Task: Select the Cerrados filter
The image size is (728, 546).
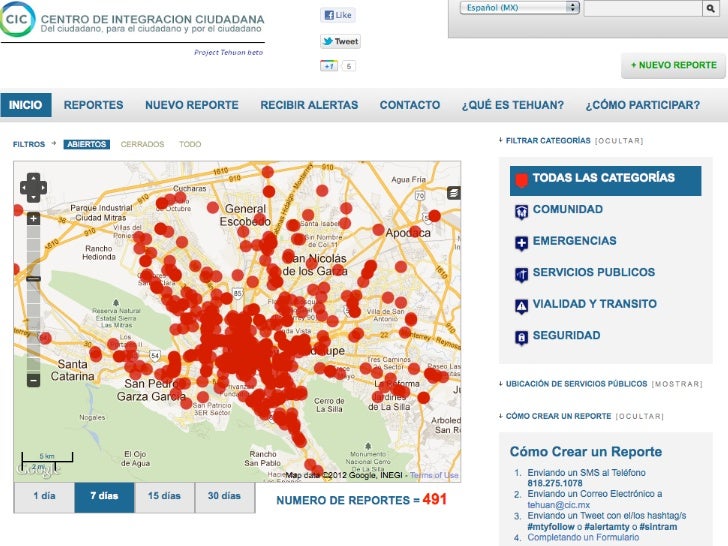Action: [142, 144]
